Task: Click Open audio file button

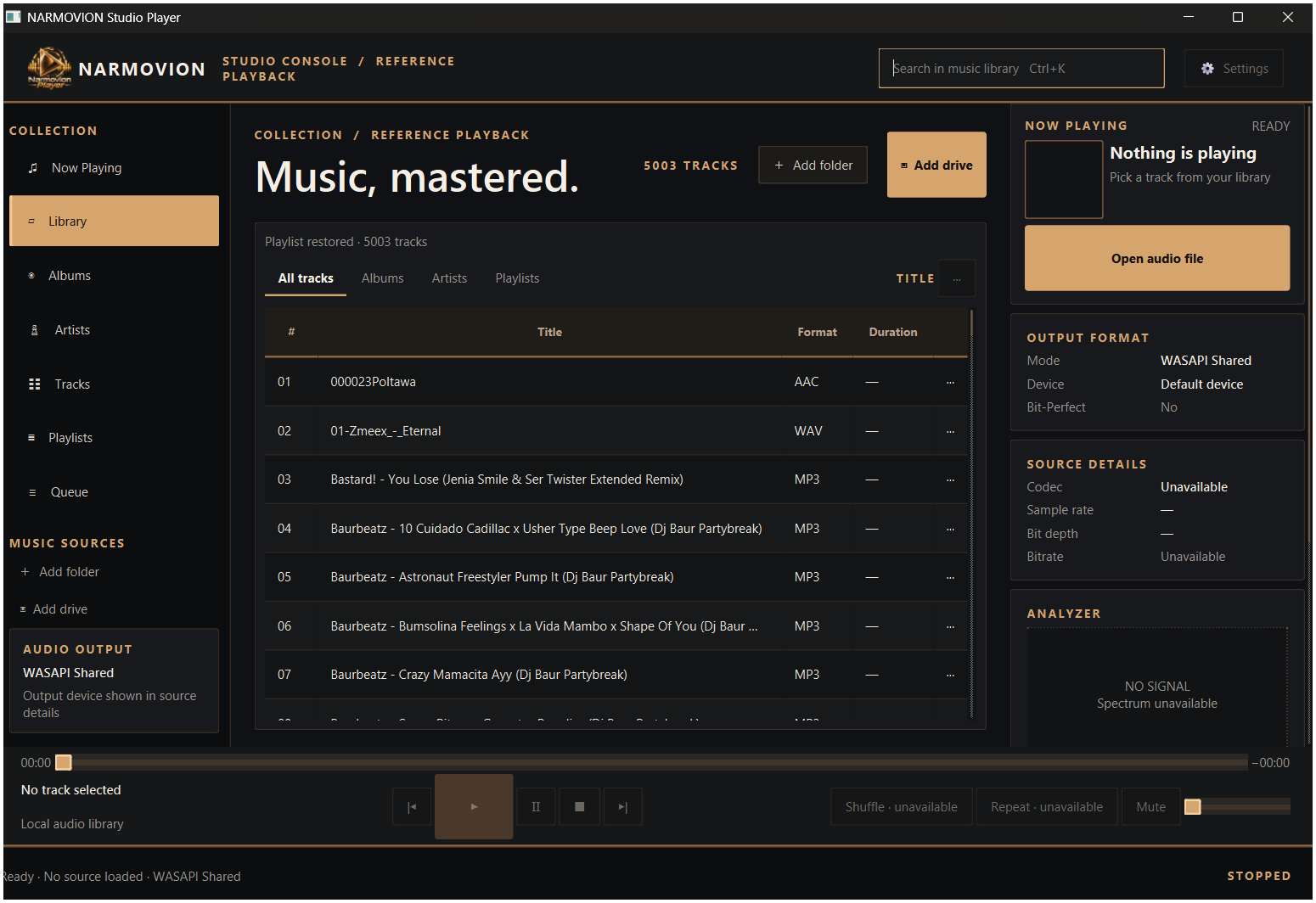Action: pyautogui.click(x=1157, y=259)
